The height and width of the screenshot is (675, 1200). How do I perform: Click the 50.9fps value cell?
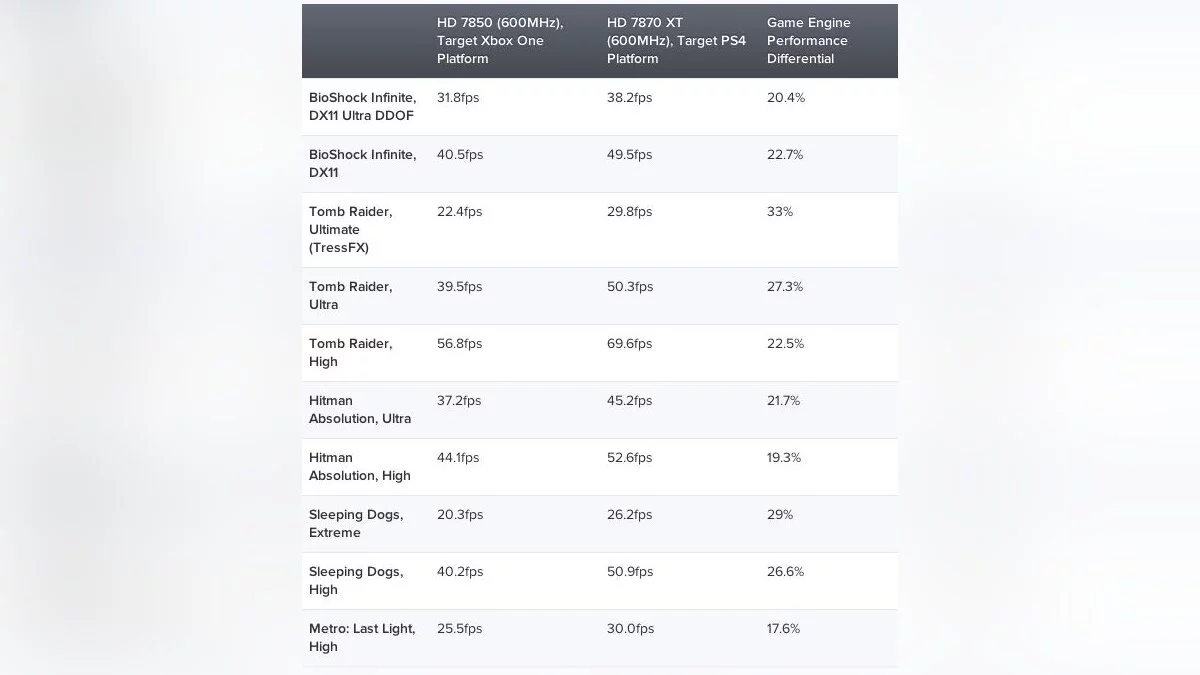tap(630, 572)
